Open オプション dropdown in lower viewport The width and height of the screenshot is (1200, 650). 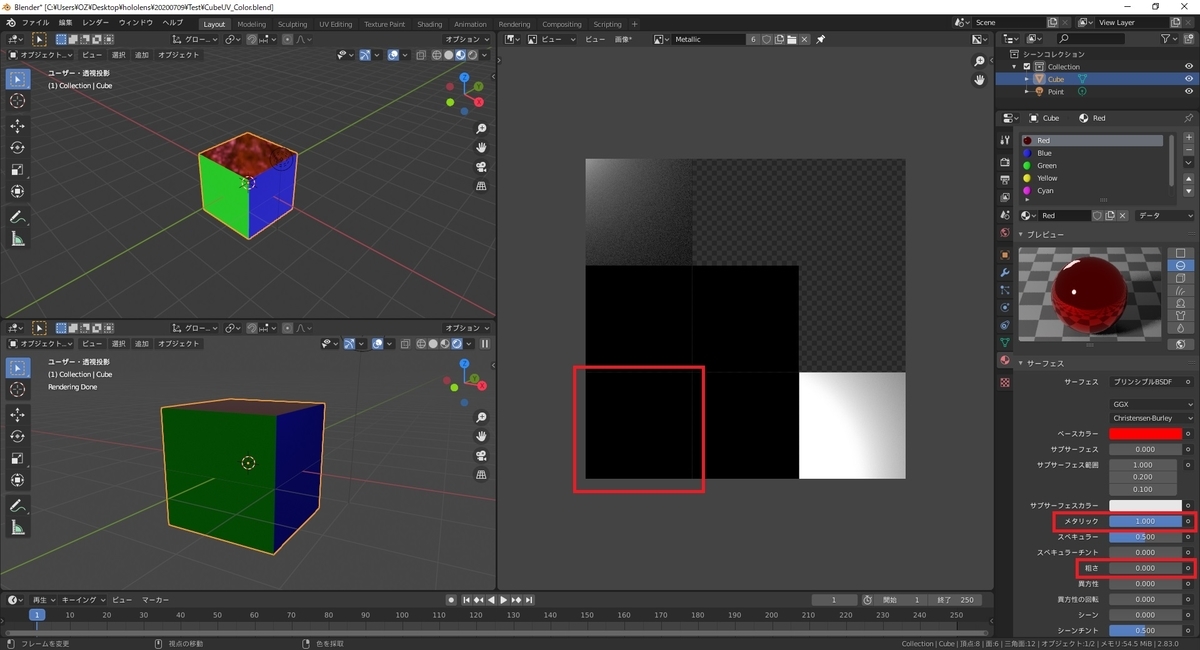tap(467, 327)
